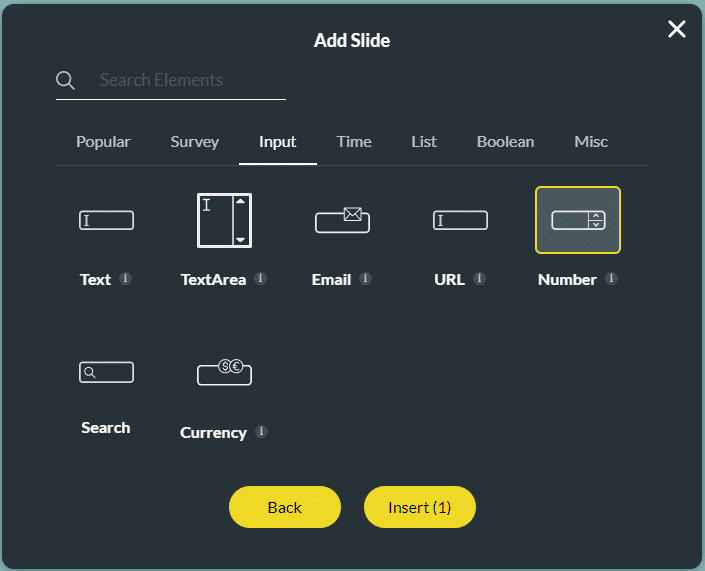The height and width of the screenshot is (571, 705).
Task: Click the magnifier search icon
Action: click(x=65, y=80)
